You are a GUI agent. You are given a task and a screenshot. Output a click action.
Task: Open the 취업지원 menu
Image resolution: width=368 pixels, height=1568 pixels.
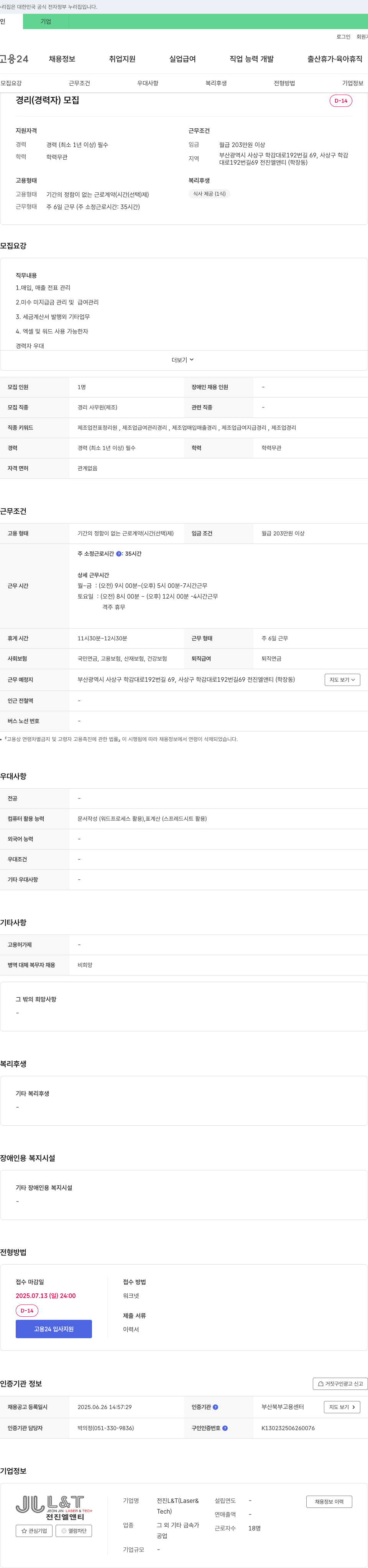[122, 59]
